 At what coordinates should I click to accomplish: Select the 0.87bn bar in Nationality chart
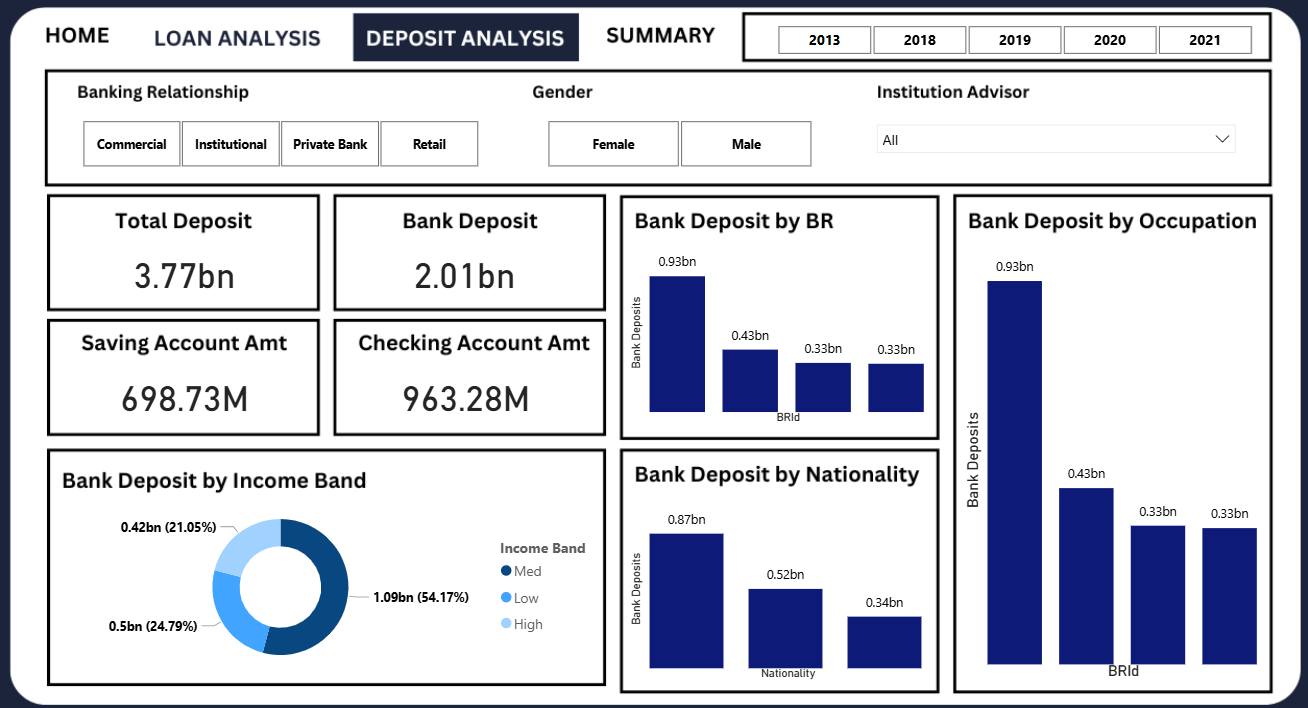point(686,601)
